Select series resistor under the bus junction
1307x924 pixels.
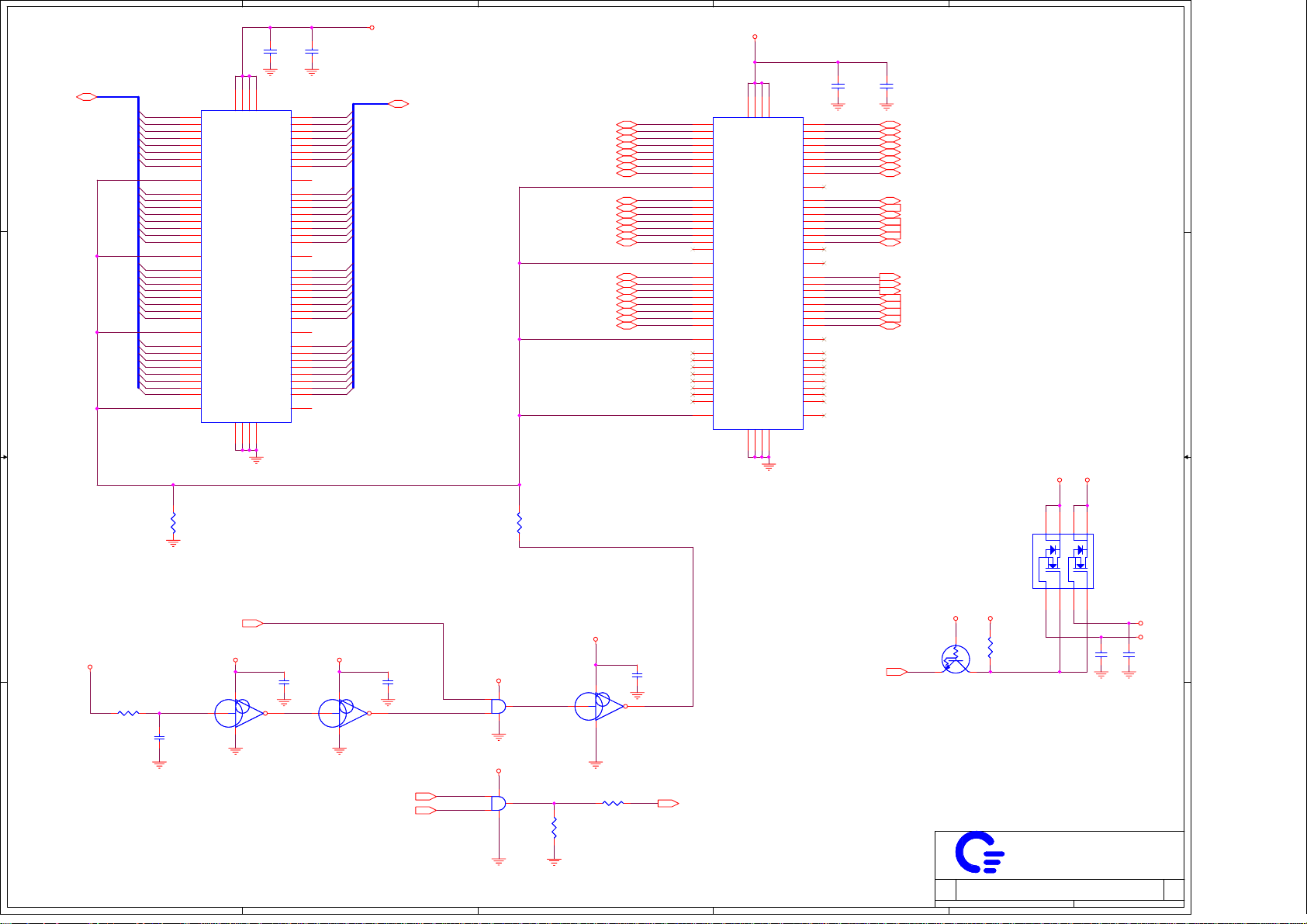[519, 523]
